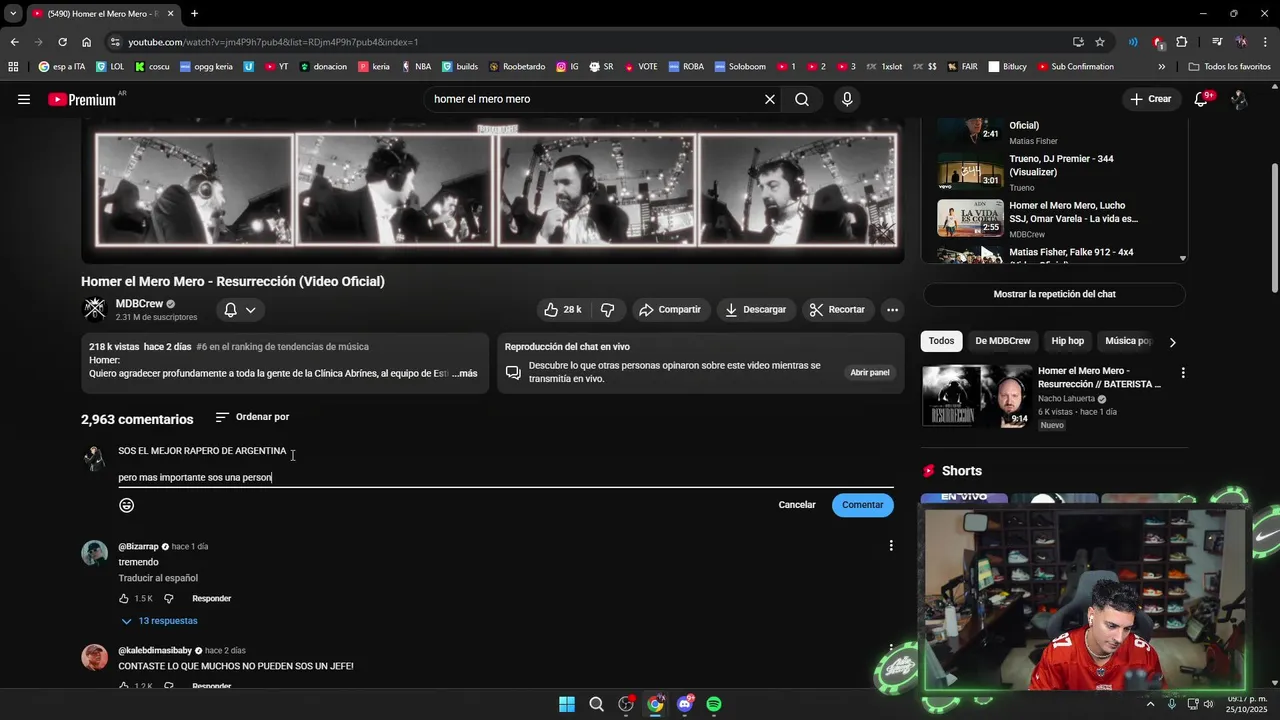
Task: Focus the YouTube search box
Action: 594,99
